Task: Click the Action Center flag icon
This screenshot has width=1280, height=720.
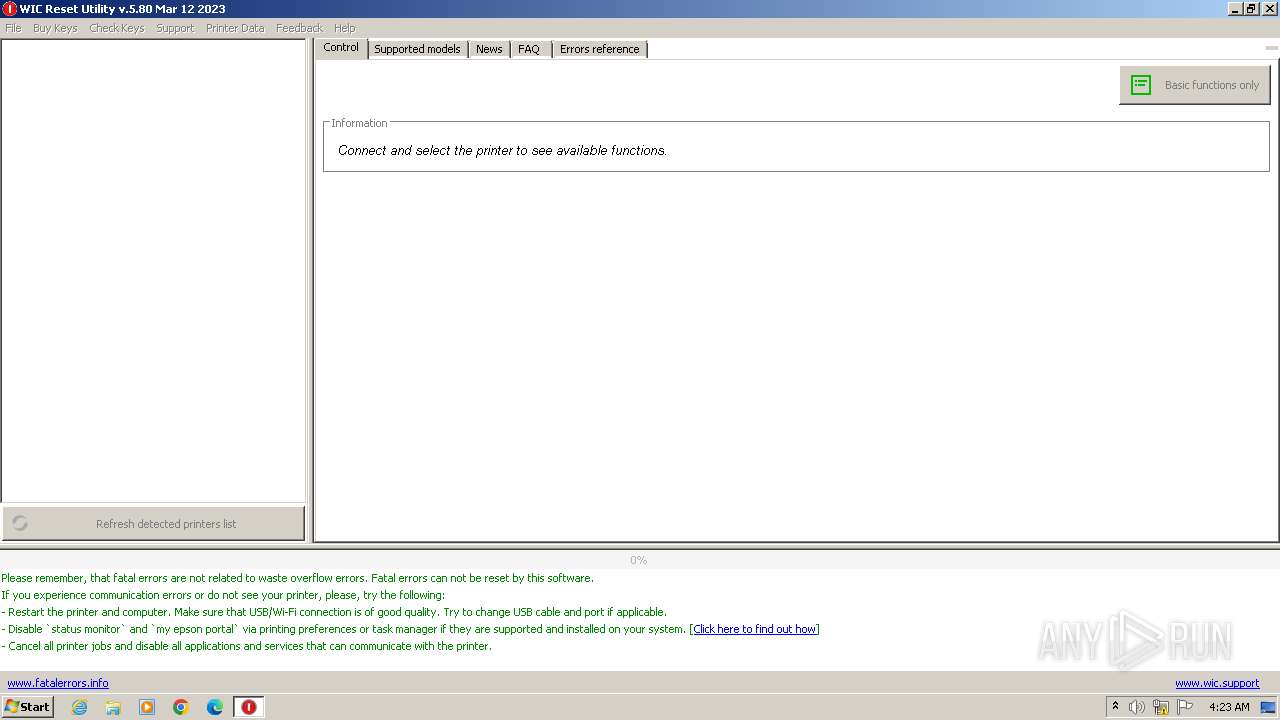Action: pos(1185,707)
